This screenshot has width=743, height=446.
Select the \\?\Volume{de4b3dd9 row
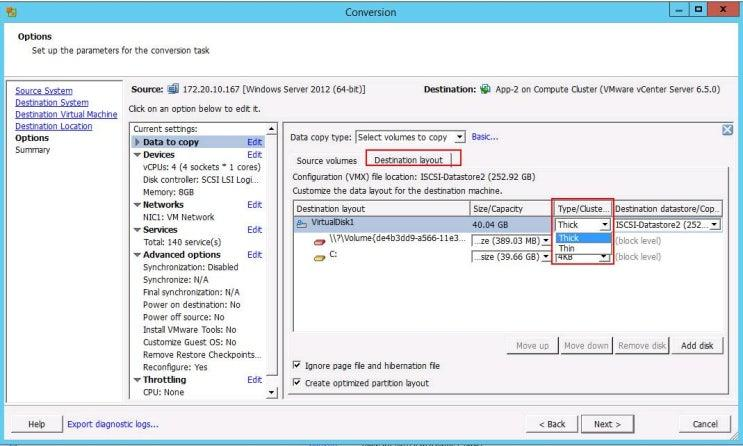pyautogui.click(x=508, y=240)
